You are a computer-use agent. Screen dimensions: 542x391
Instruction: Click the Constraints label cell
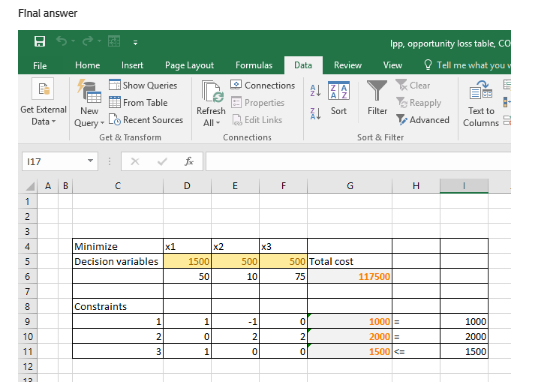[118, 306]
